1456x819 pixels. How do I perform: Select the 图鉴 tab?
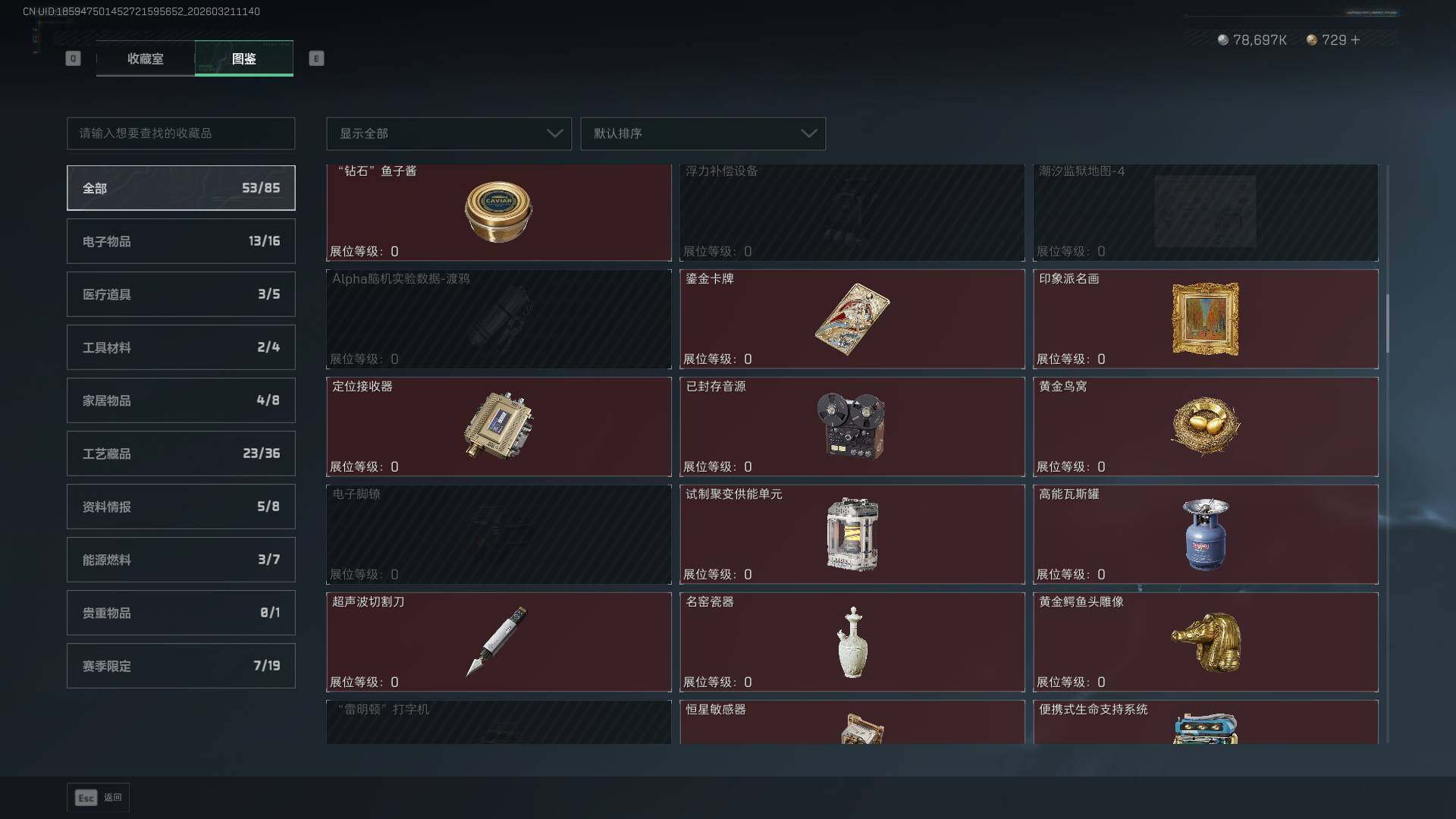click(244, 58)
